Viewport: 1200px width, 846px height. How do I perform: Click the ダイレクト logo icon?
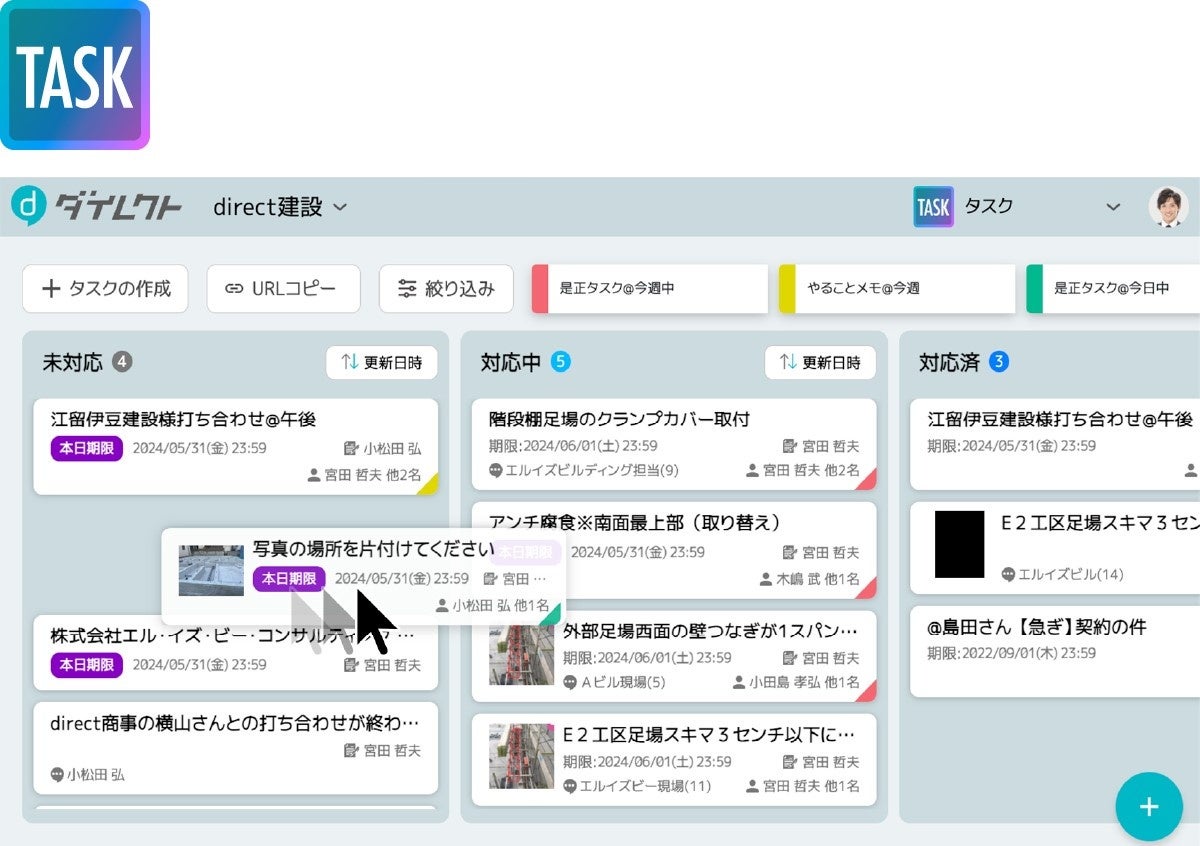(29, 207)
